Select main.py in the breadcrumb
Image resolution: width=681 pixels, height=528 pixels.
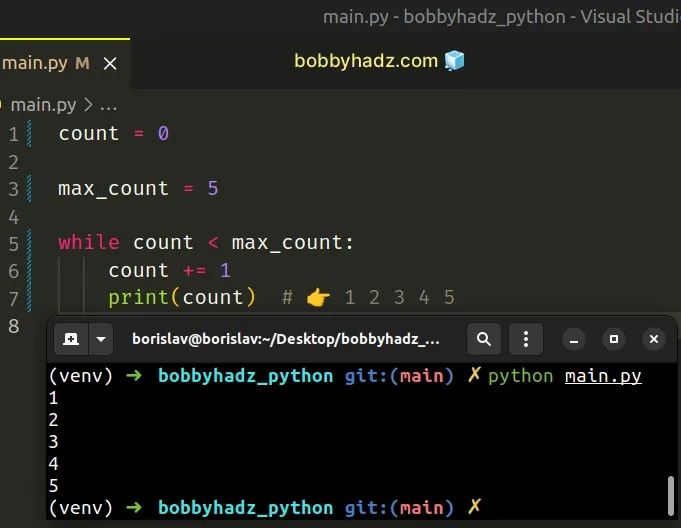(x=43, y=105)
